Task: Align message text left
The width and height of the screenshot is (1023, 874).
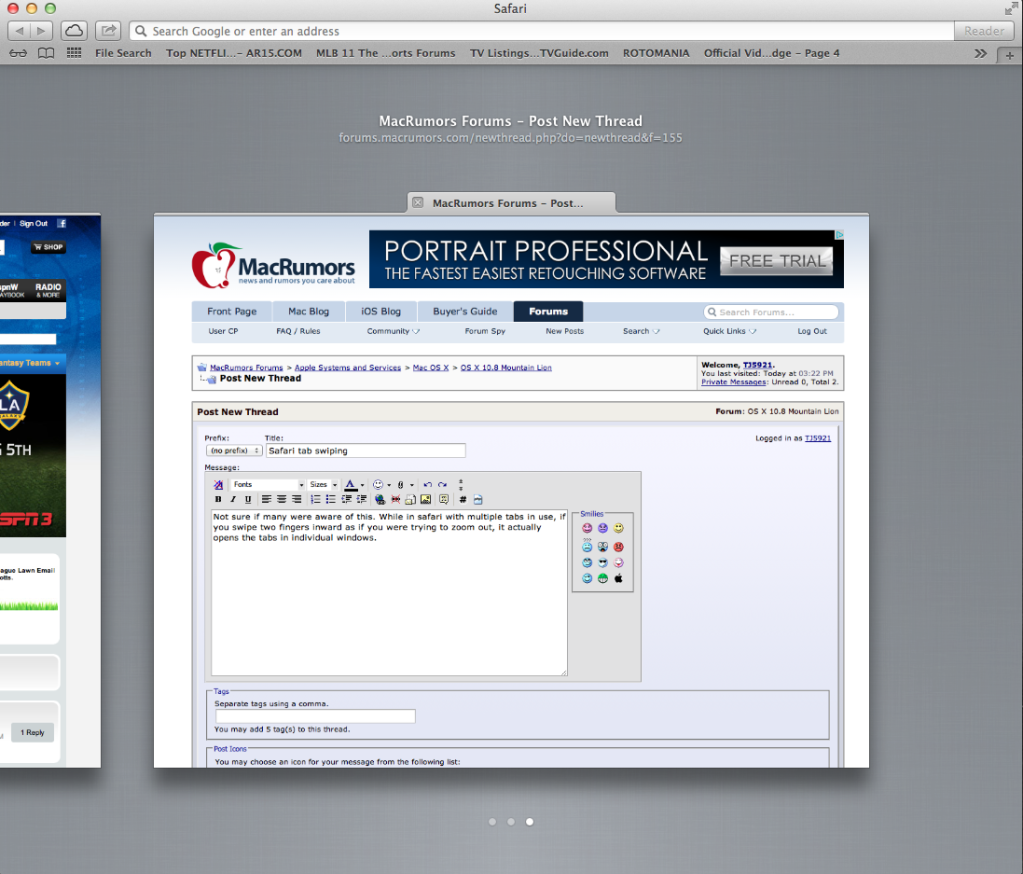Action: click(x=266, y=500)
